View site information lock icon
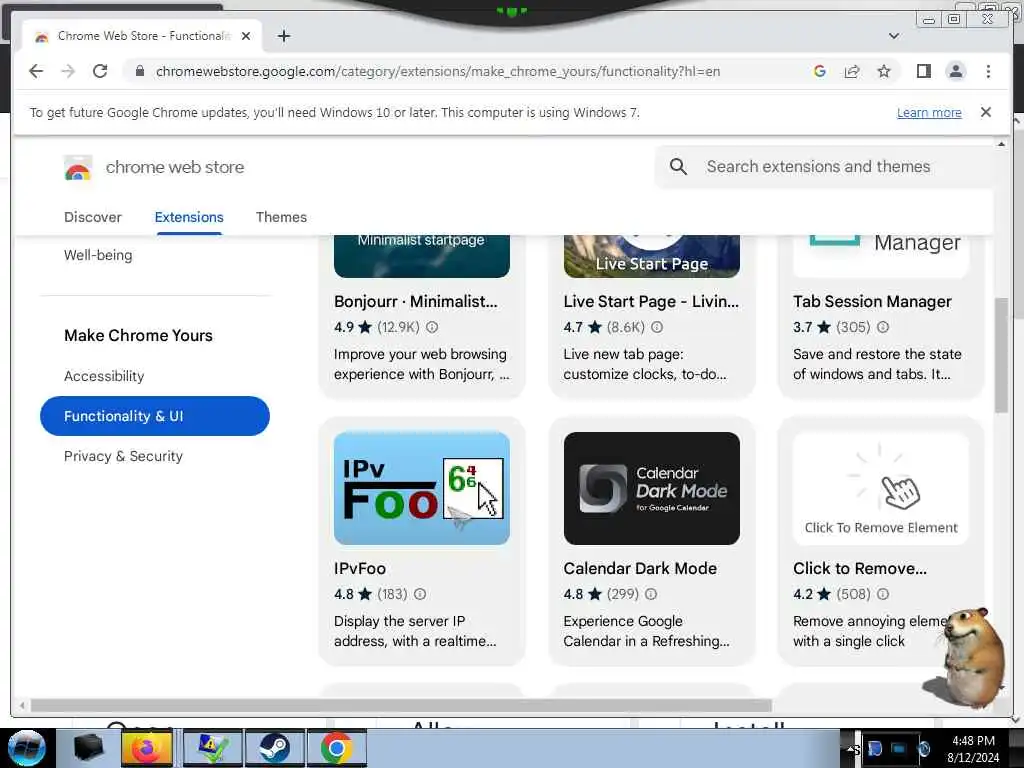 [139, 71]
